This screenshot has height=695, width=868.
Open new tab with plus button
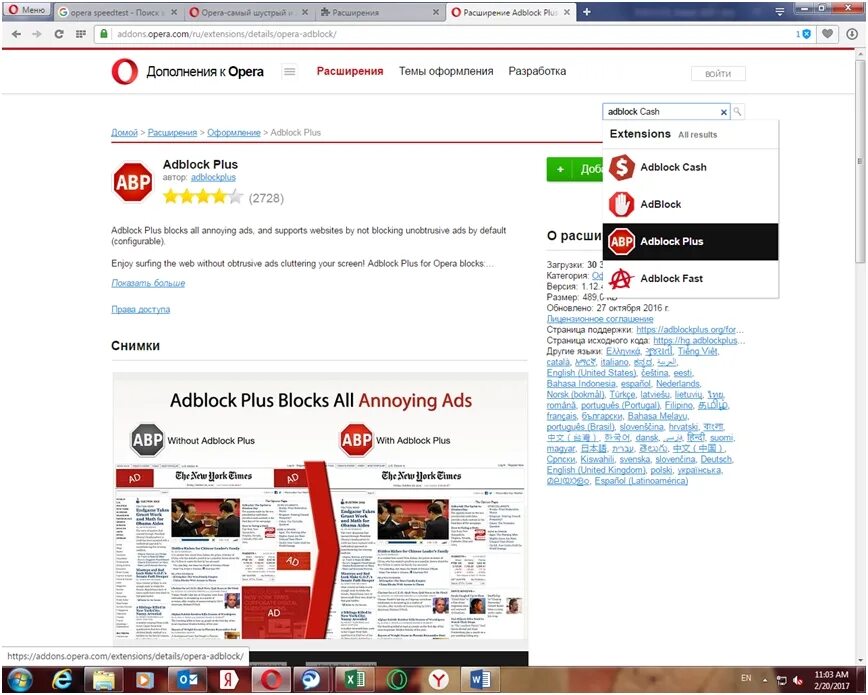(x=586, y=12)
